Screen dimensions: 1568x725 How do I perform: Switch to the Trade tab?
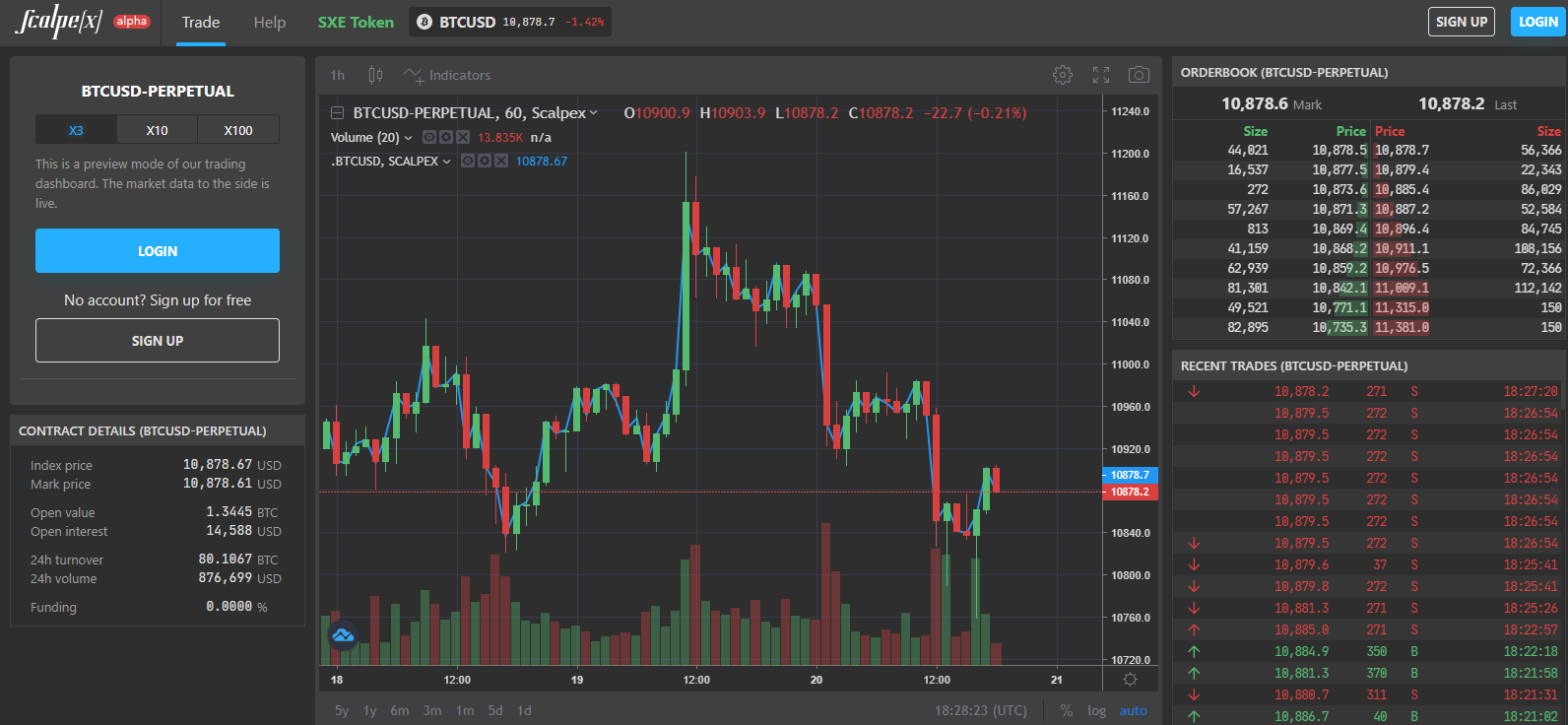(x=201, y=22)
